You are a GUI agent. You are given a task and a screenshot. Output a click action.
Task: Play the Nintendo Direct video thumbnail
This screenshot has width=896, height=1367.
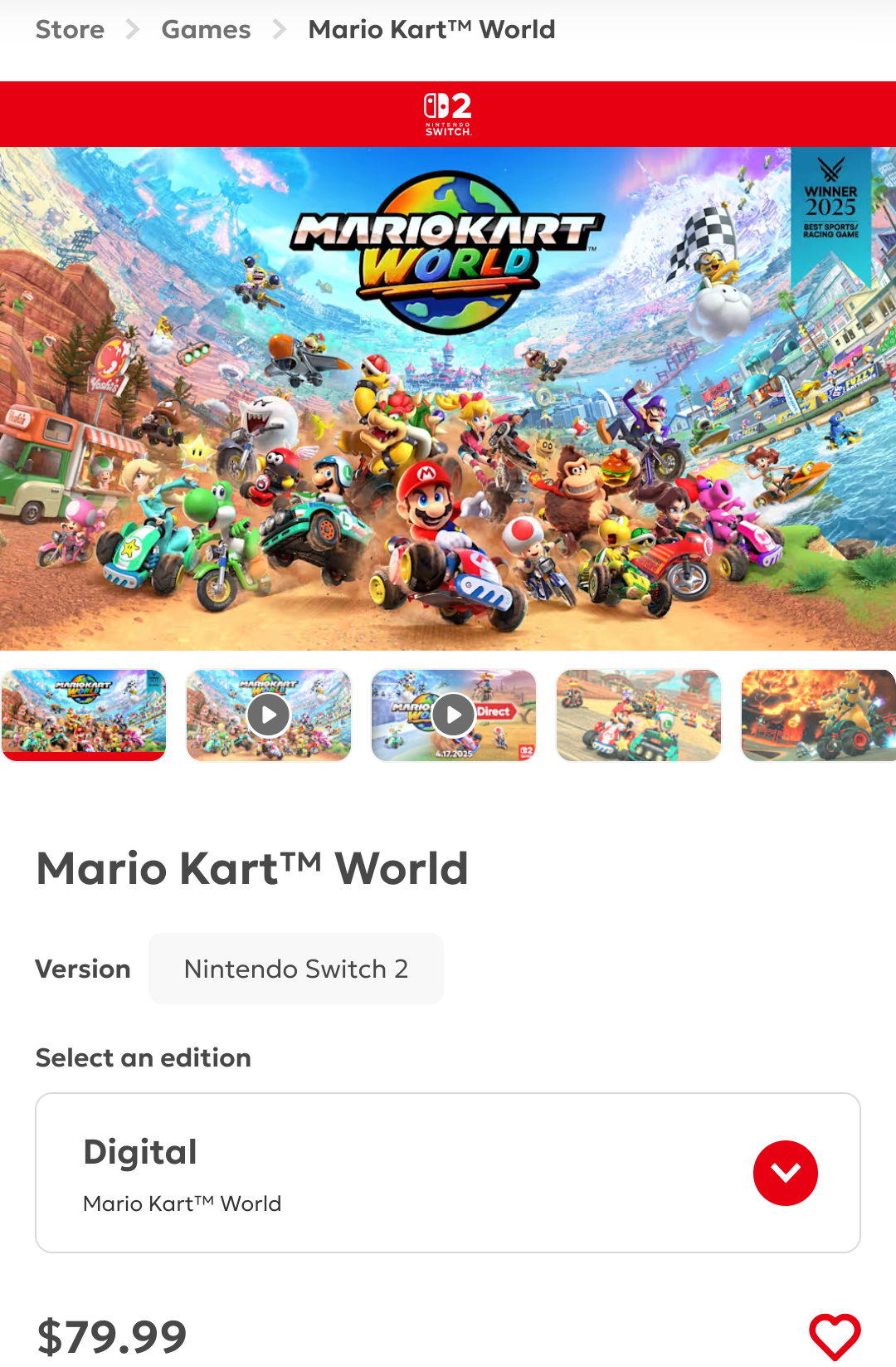(454, 715)
